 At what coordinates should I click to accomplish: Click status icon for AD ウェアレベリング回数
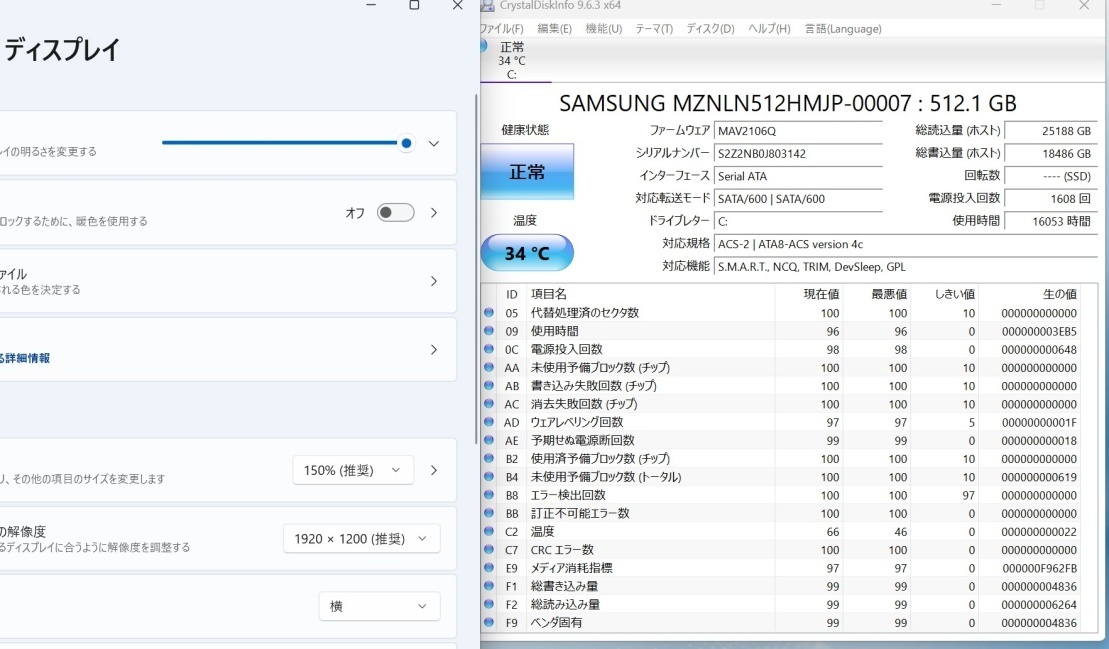(488, 422)
